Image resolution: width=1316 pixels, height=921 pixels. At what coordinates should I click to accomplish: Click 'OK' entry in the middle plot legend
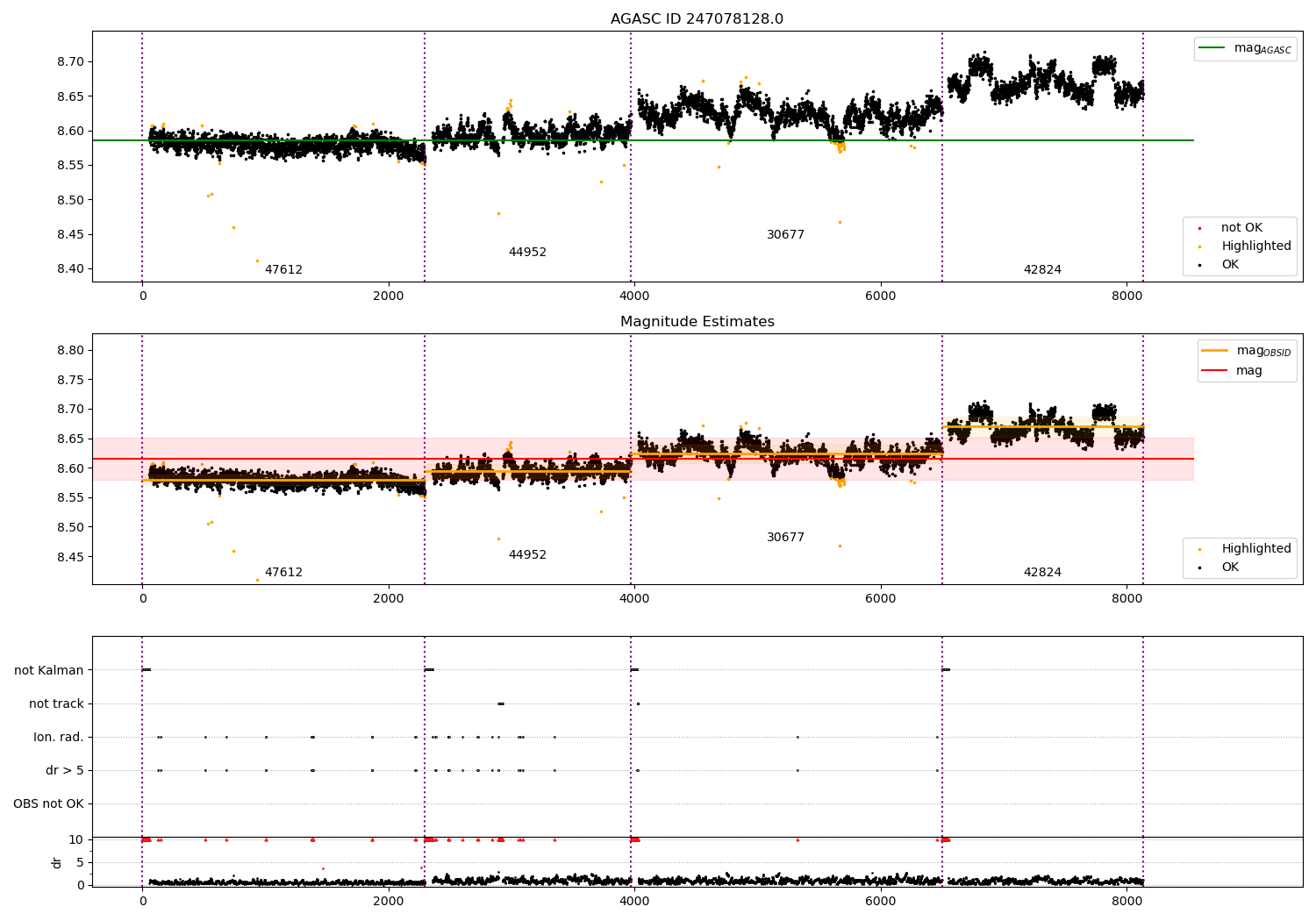1230,568
